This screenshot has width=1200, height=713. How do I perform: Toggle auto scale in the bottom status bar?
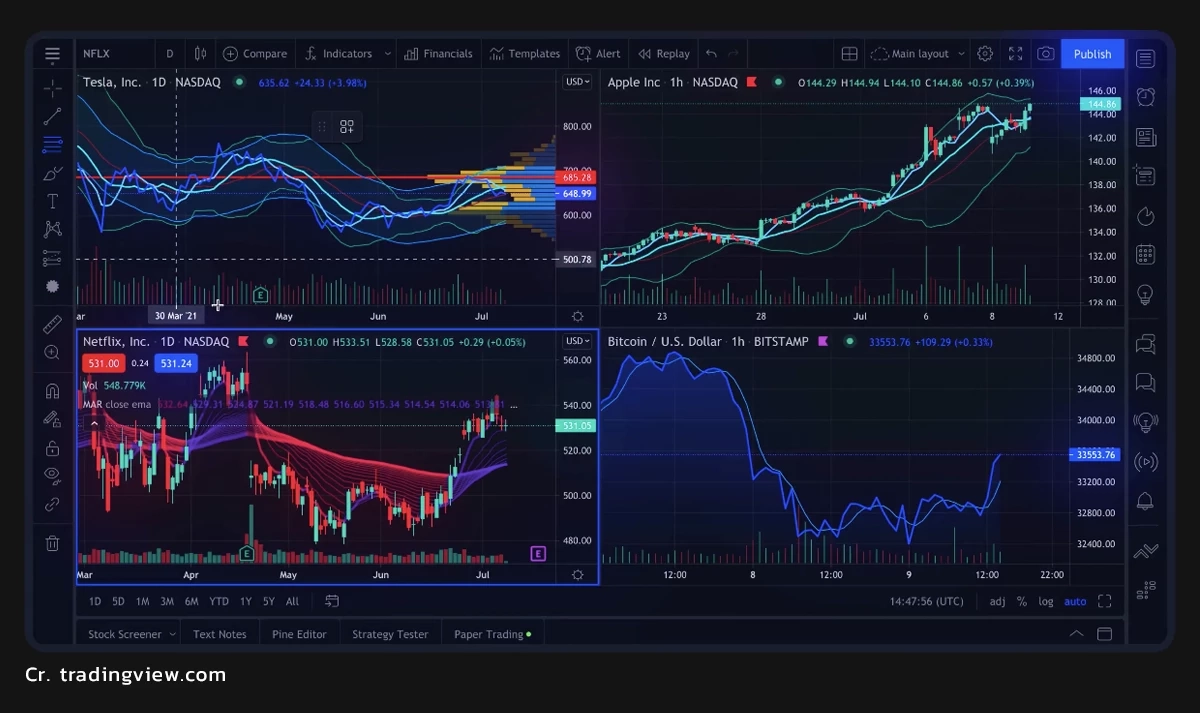[1075, 601]
